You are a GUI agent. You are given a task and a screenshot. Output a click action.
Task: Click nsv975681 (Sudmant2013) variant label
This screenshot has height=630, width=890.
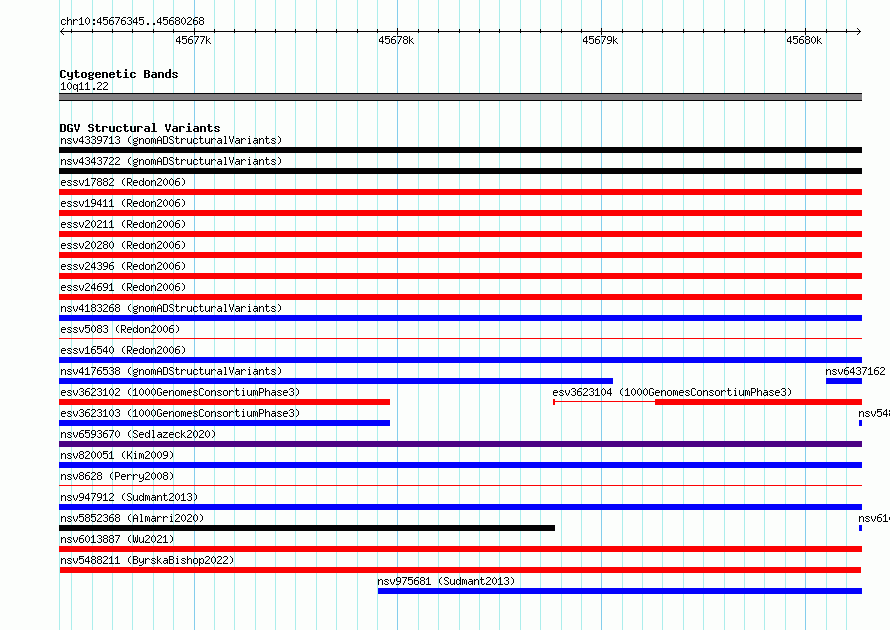coord(446,581)
